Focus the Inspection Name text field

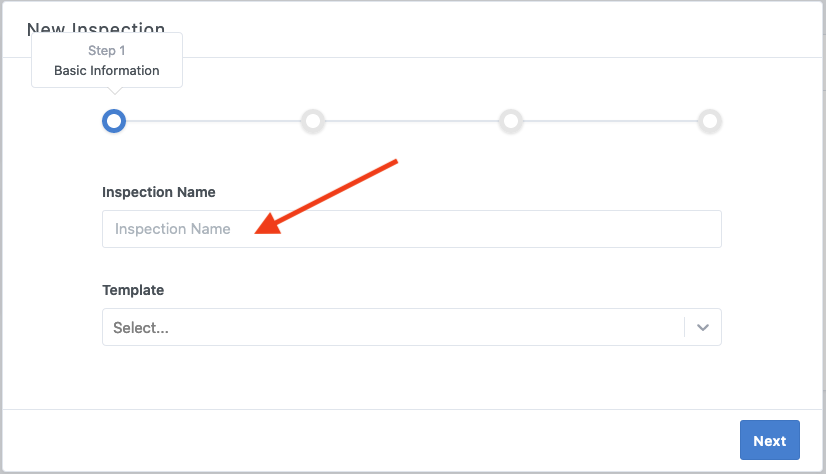(x=411, y=229)
